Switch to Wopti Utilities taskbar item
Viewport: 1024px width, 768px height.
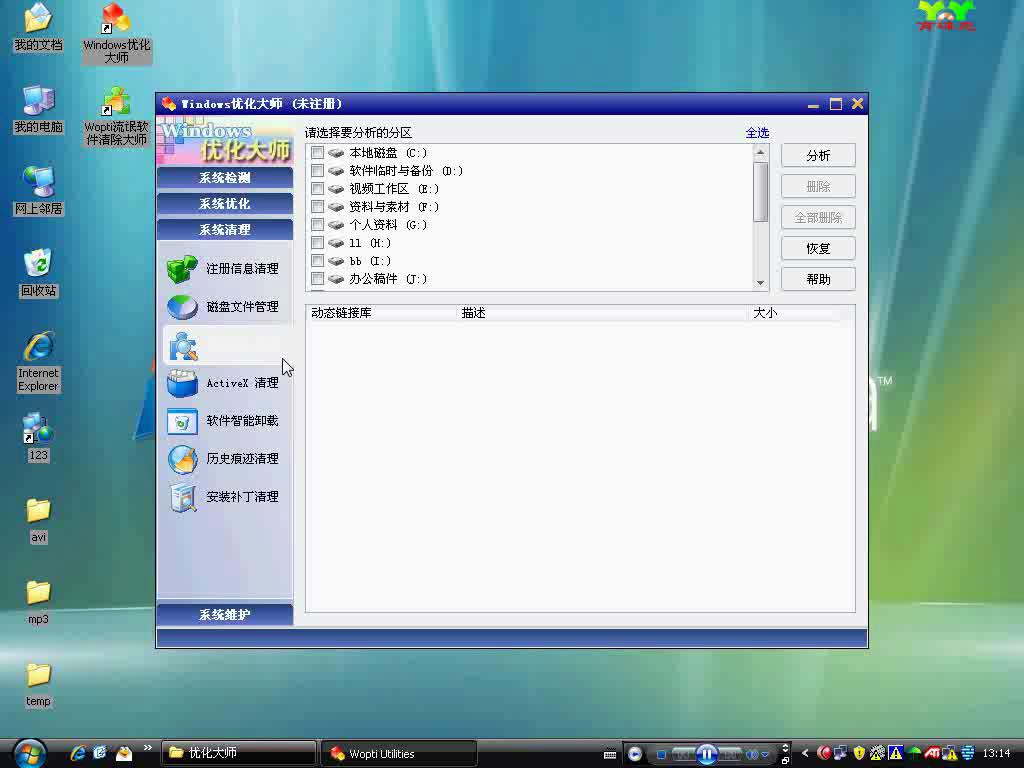click(x=400, y=754)
